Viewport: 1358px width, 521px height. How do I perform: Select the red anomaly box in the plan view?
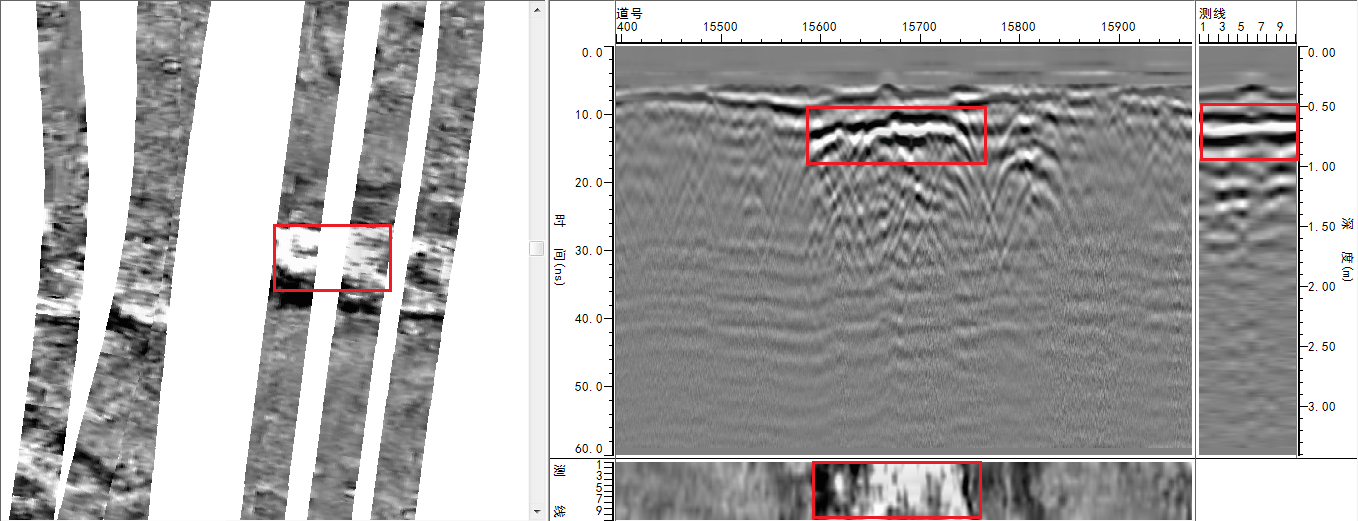[x=332, y=258]
